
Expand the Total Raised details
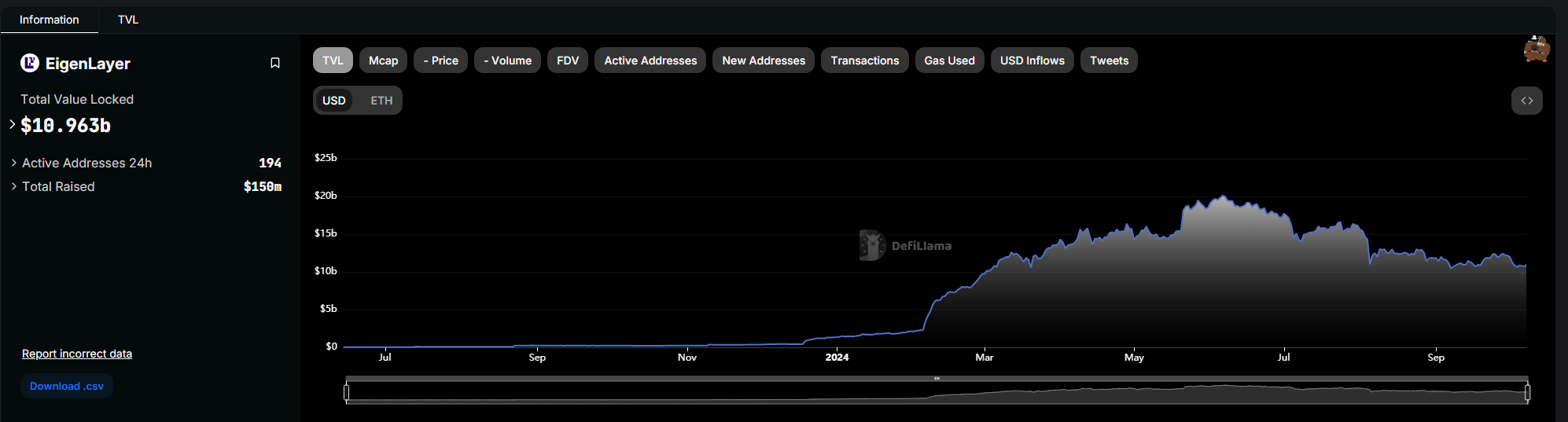click(146, 186)
